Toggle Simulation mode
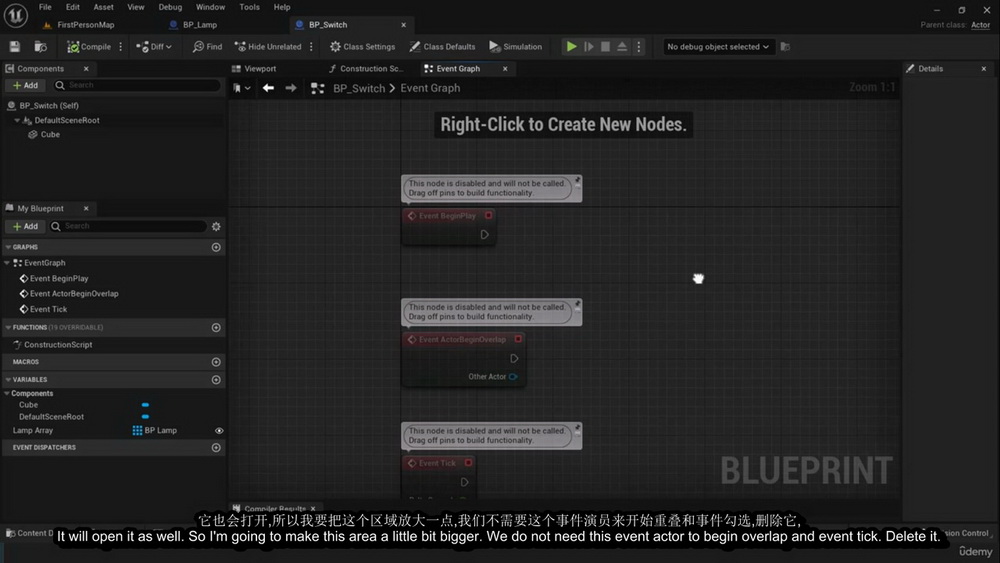The width and height of the screenshot is (1000, 563). tap(516, 47)
